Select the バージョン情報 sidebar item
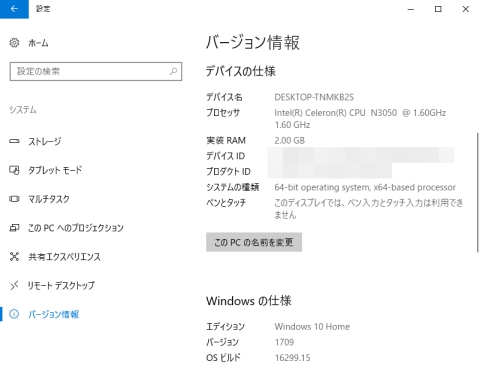Image resolution: width=479 pixels, height=367 pixels. [x=53, y=314]
